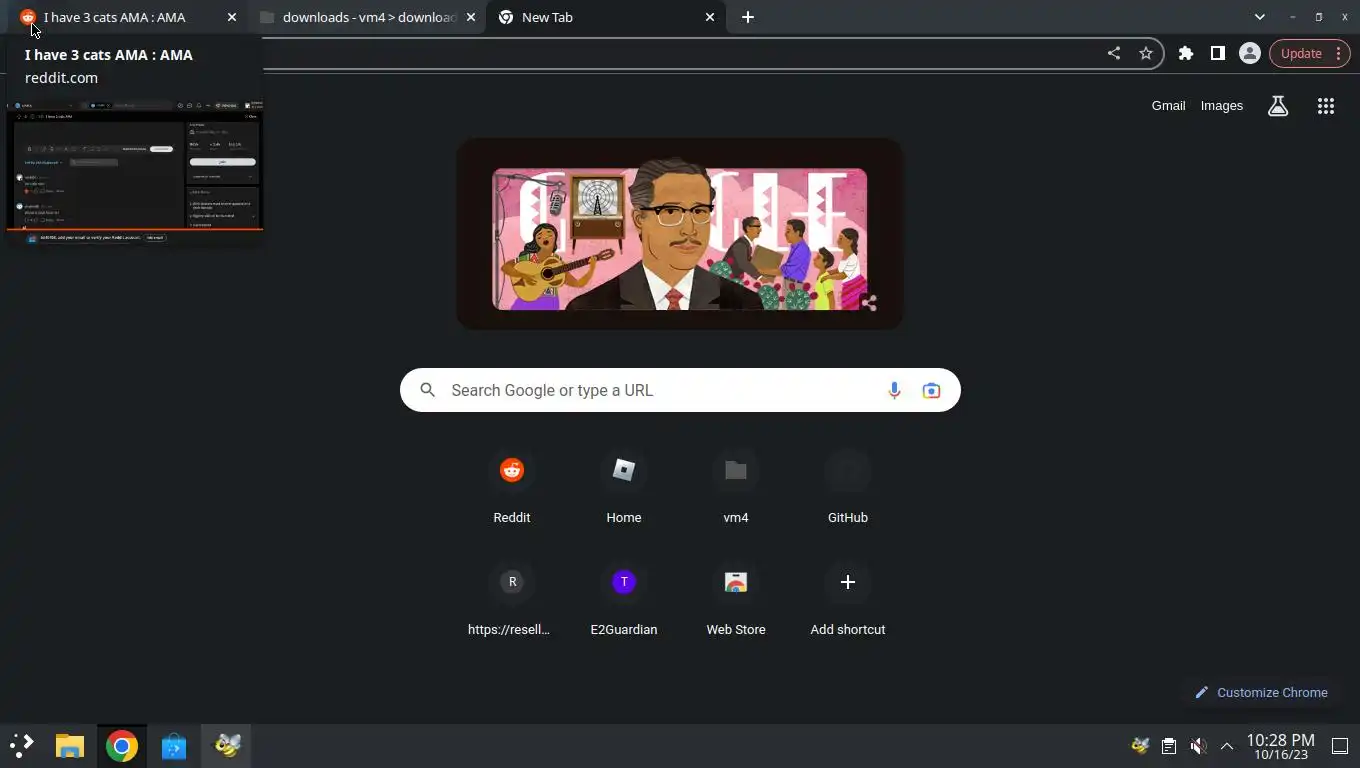The height and width of the screenshot is (768, 1360).
Task: Open the clipboard tray icon
Action: [1169, 746]
